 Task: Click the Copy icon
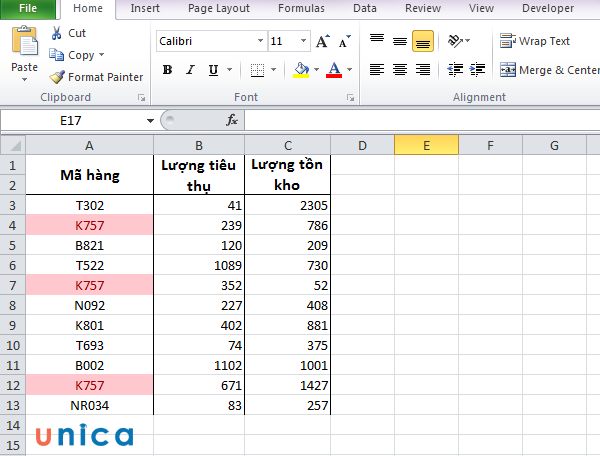[x=56, y=55]
